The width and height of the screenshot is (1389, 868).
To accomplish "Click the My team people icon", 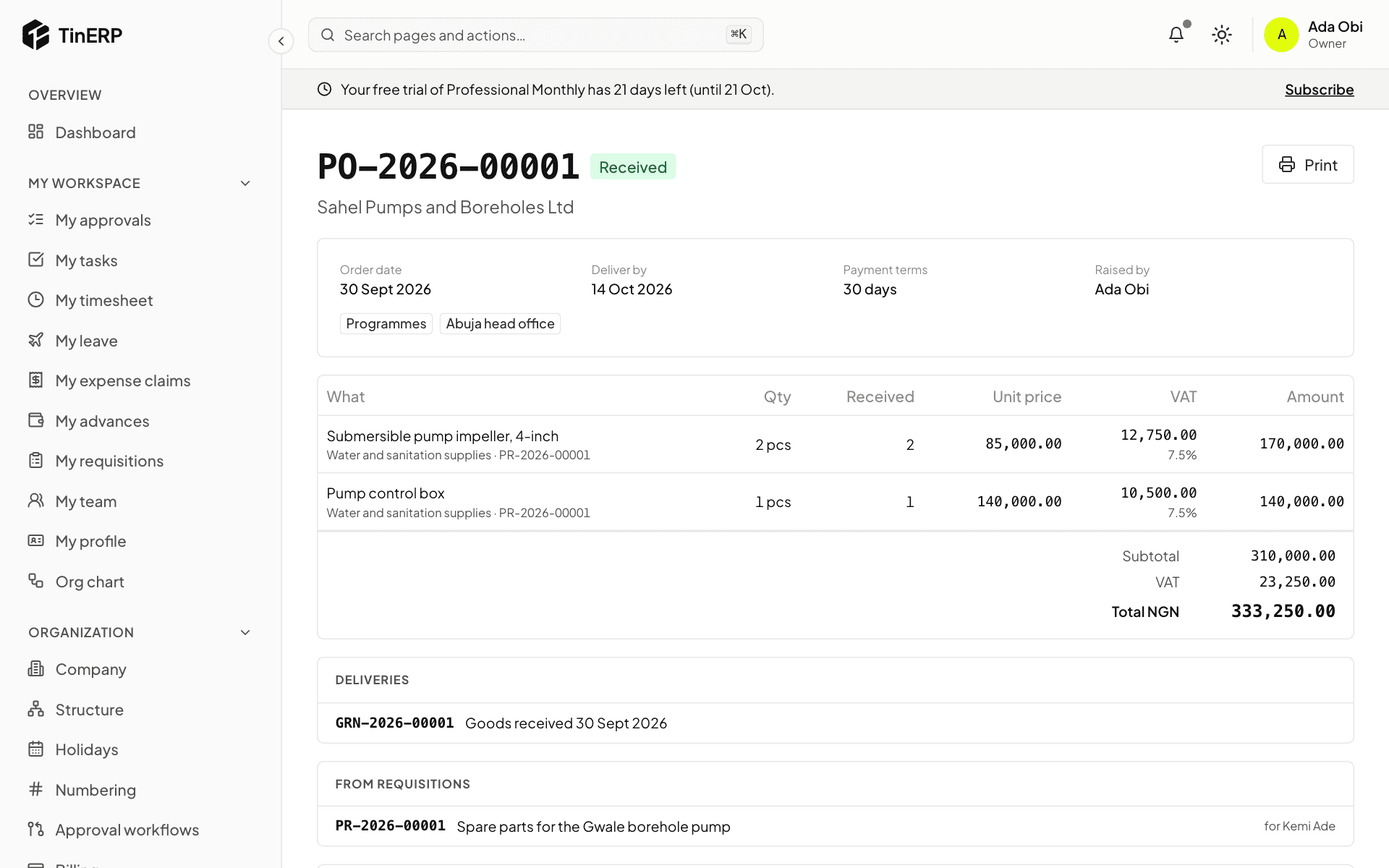I will (36, 501).
